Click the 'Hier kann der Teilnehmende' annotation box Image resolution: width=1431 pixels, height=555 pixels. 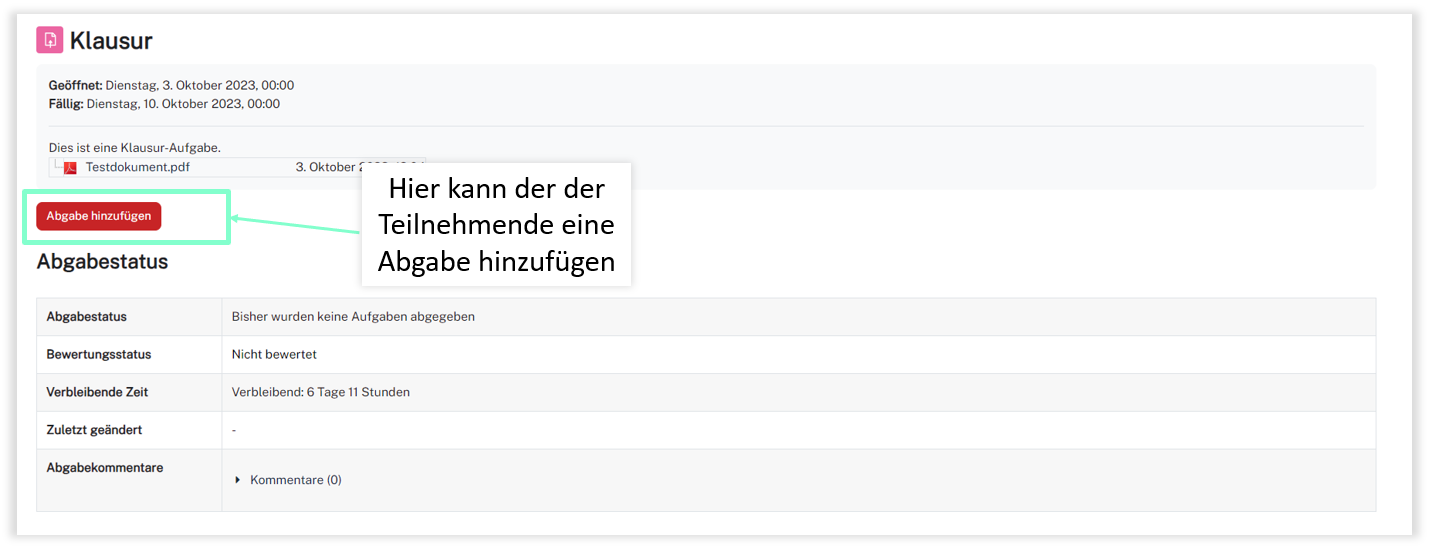coord(496,225)
